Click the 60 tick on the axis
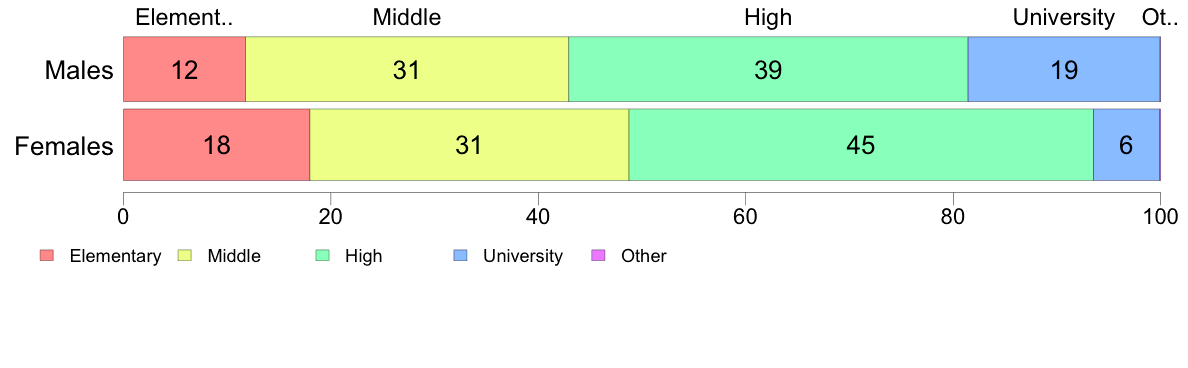This screenshot has width=1188, height=368. pos(746,217)
